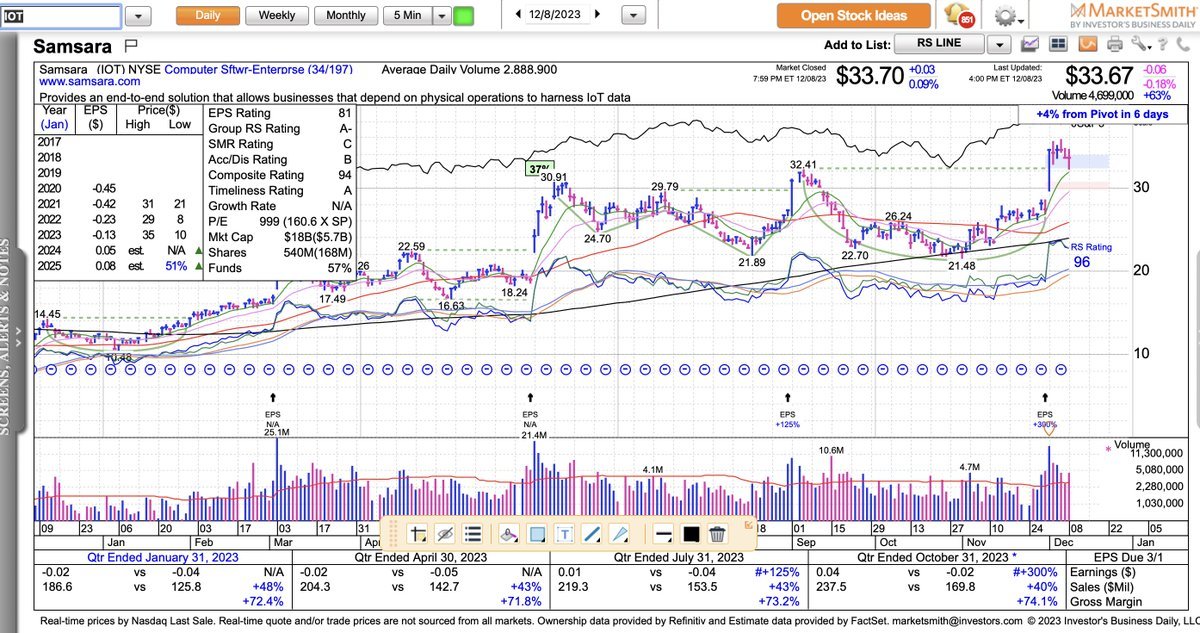Screen dimensions: 1200x633
Task: Click the phone contact icon
Action: coord(1183,44)
